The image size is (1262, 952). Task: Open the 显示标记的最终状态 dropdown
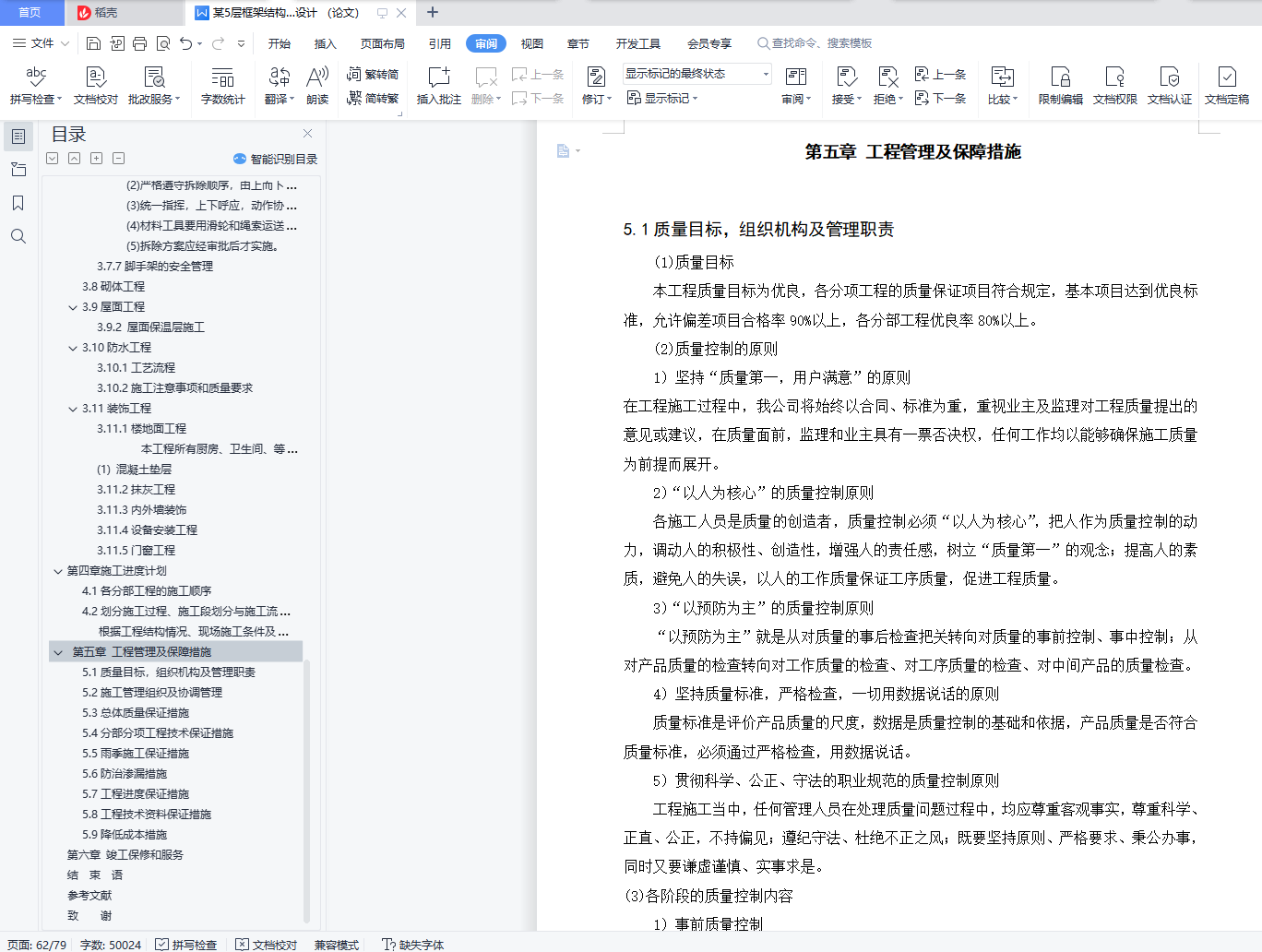coord(696,74)
